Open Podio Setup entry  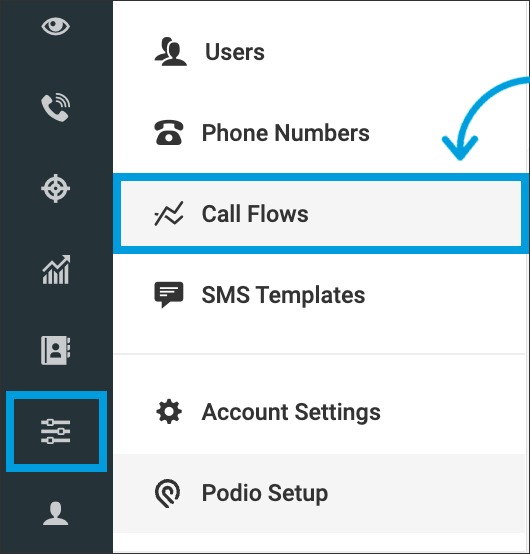point(320,493)
